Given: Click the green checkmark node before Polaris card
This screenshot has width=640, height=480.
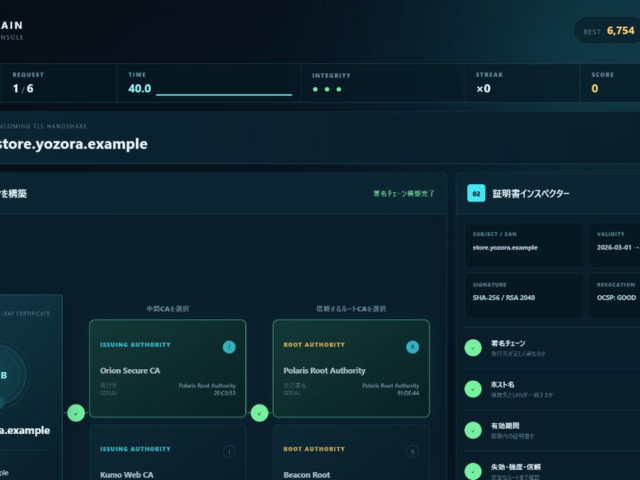Looking at the screenshot, I should [x=260, y=413].
